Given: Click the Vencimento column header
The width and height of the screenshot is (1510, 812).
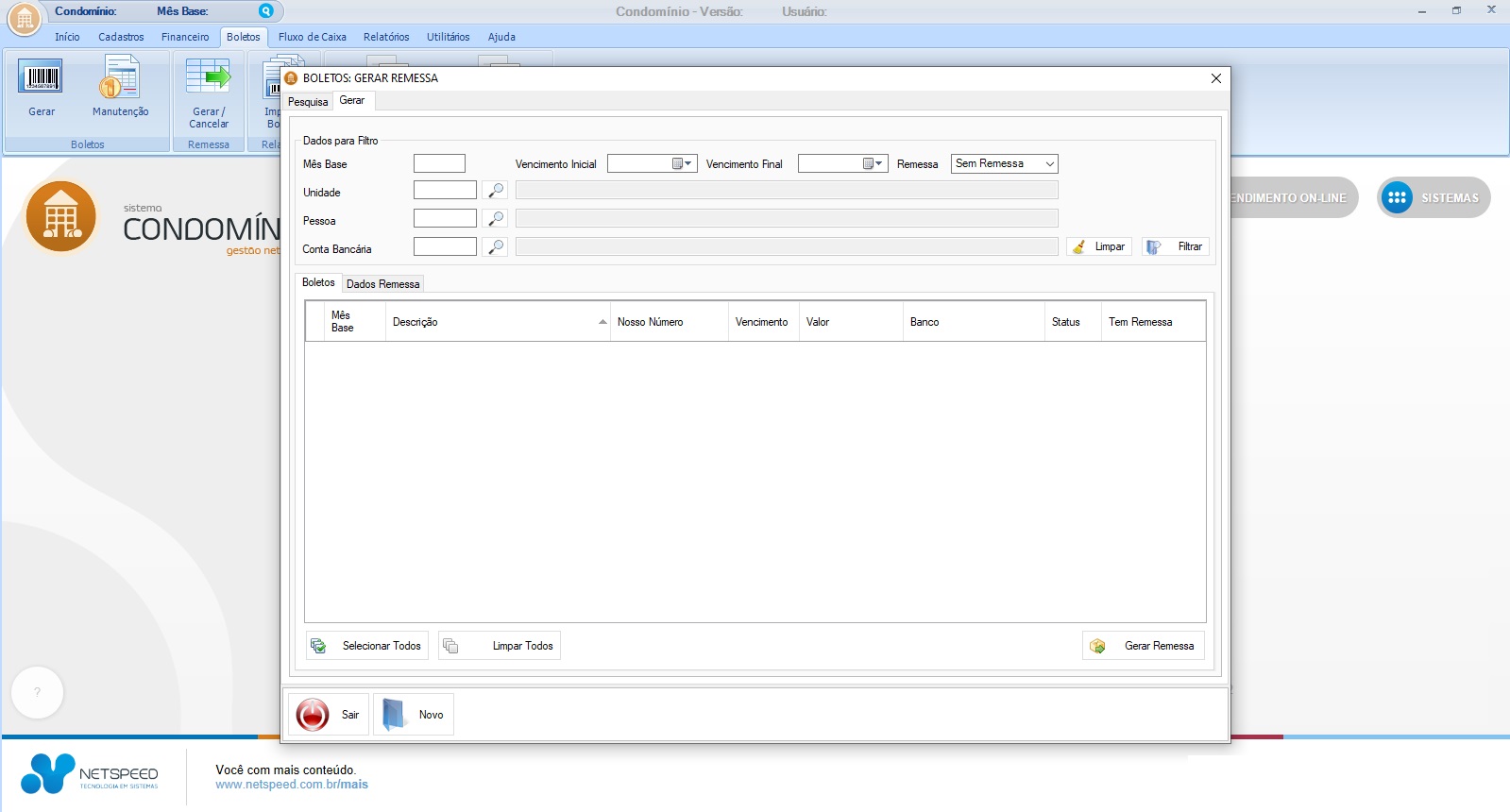Looking at the screenshot, I should click(x=764, y=322).
